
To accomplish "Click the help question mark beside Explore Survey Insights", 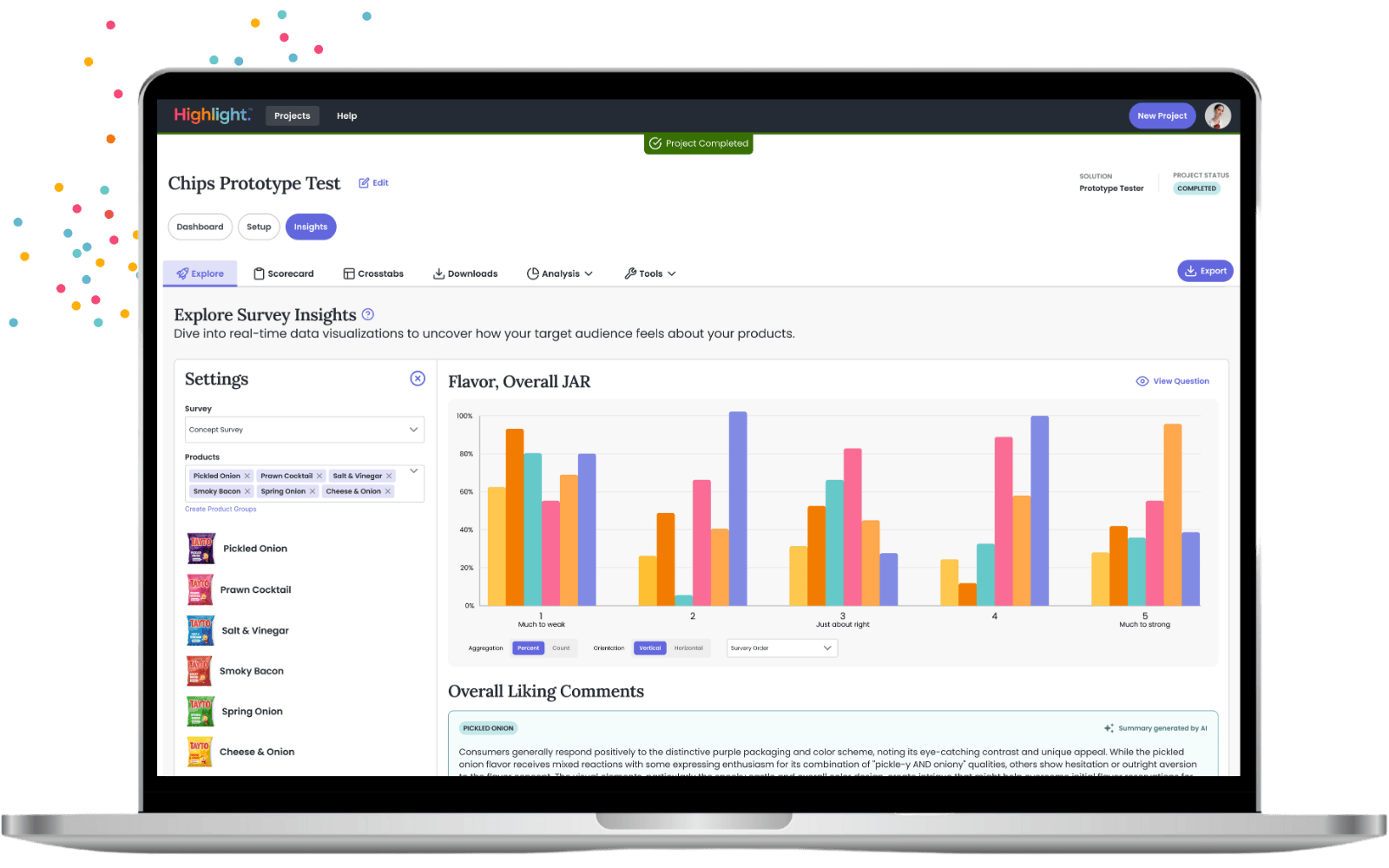I will coord(368,314).
